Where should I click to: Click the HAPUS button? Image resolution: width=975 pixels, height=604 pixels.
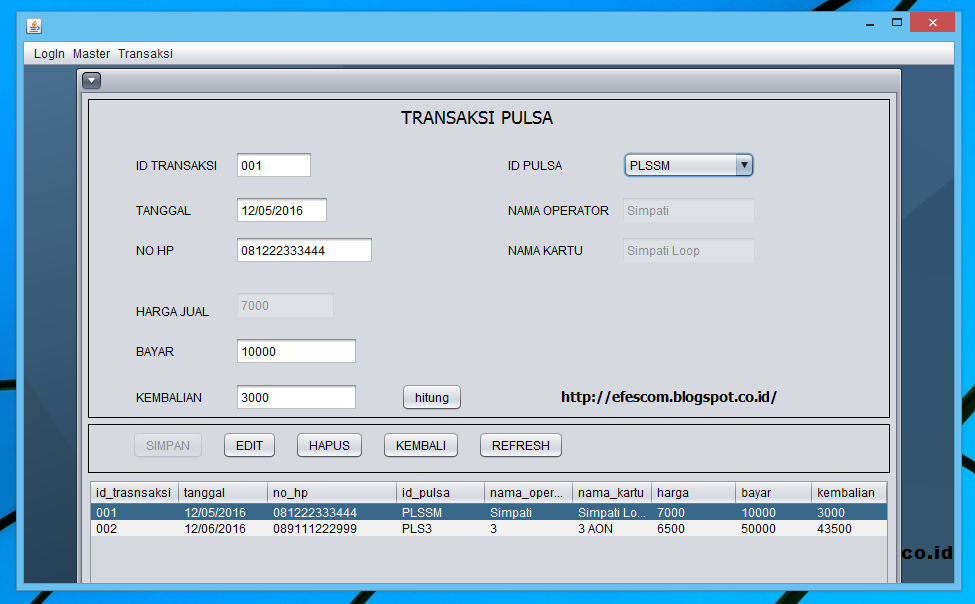tap(329, 445)
